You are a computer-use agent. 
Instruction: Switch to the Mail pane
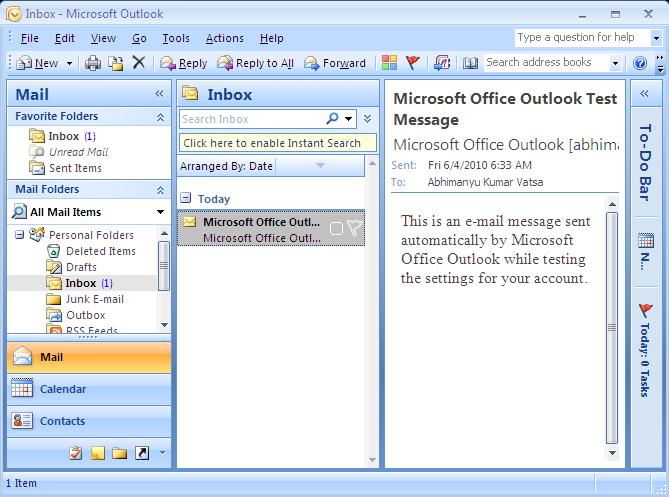coord(89,357)
